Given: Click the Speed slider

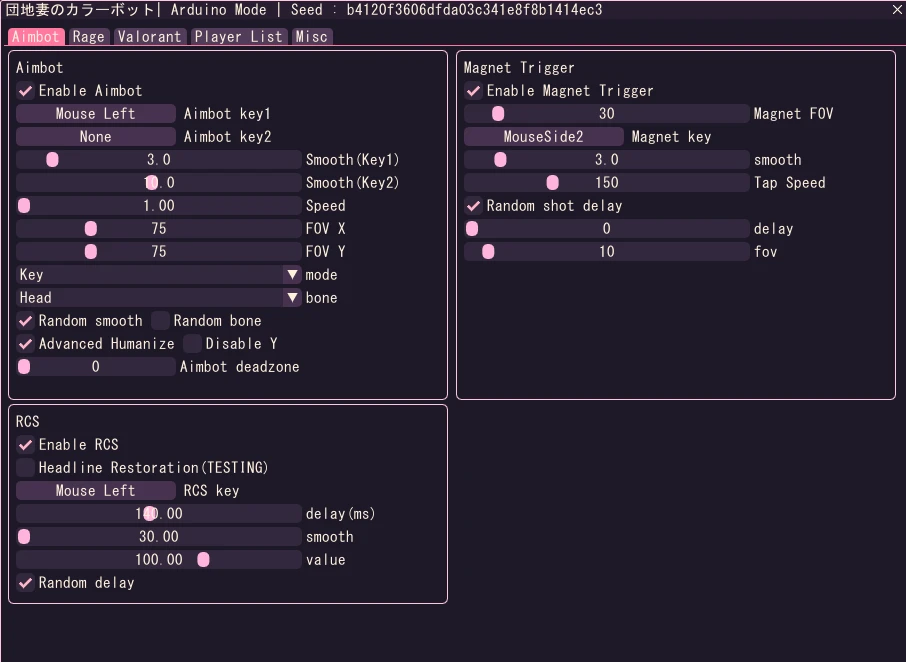Looking at the screenshot, I should coord(159,206).
